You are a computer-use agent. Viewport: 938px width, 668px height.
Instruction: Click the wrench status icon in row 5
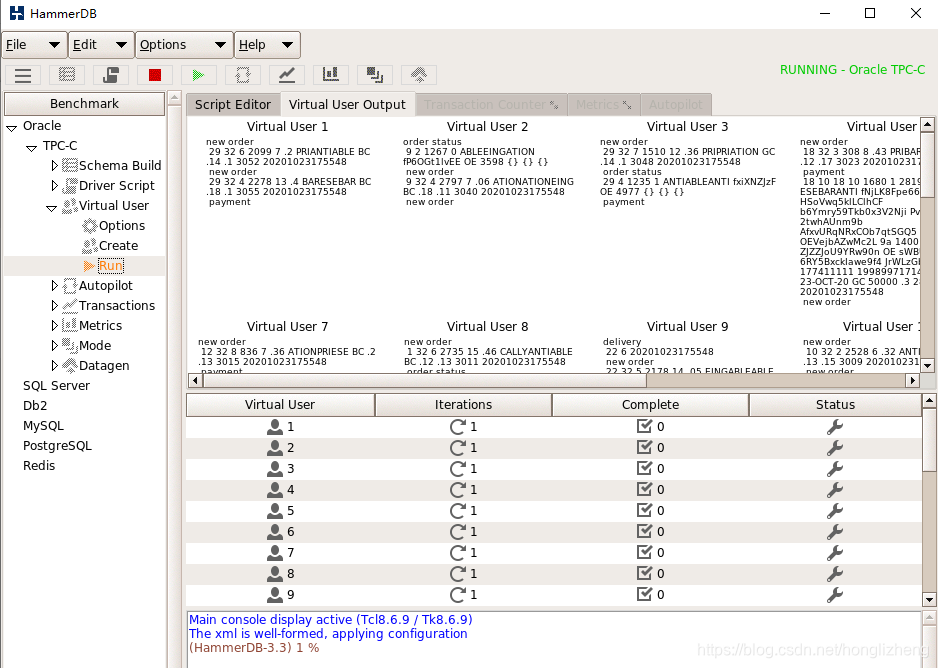[835, 511]
